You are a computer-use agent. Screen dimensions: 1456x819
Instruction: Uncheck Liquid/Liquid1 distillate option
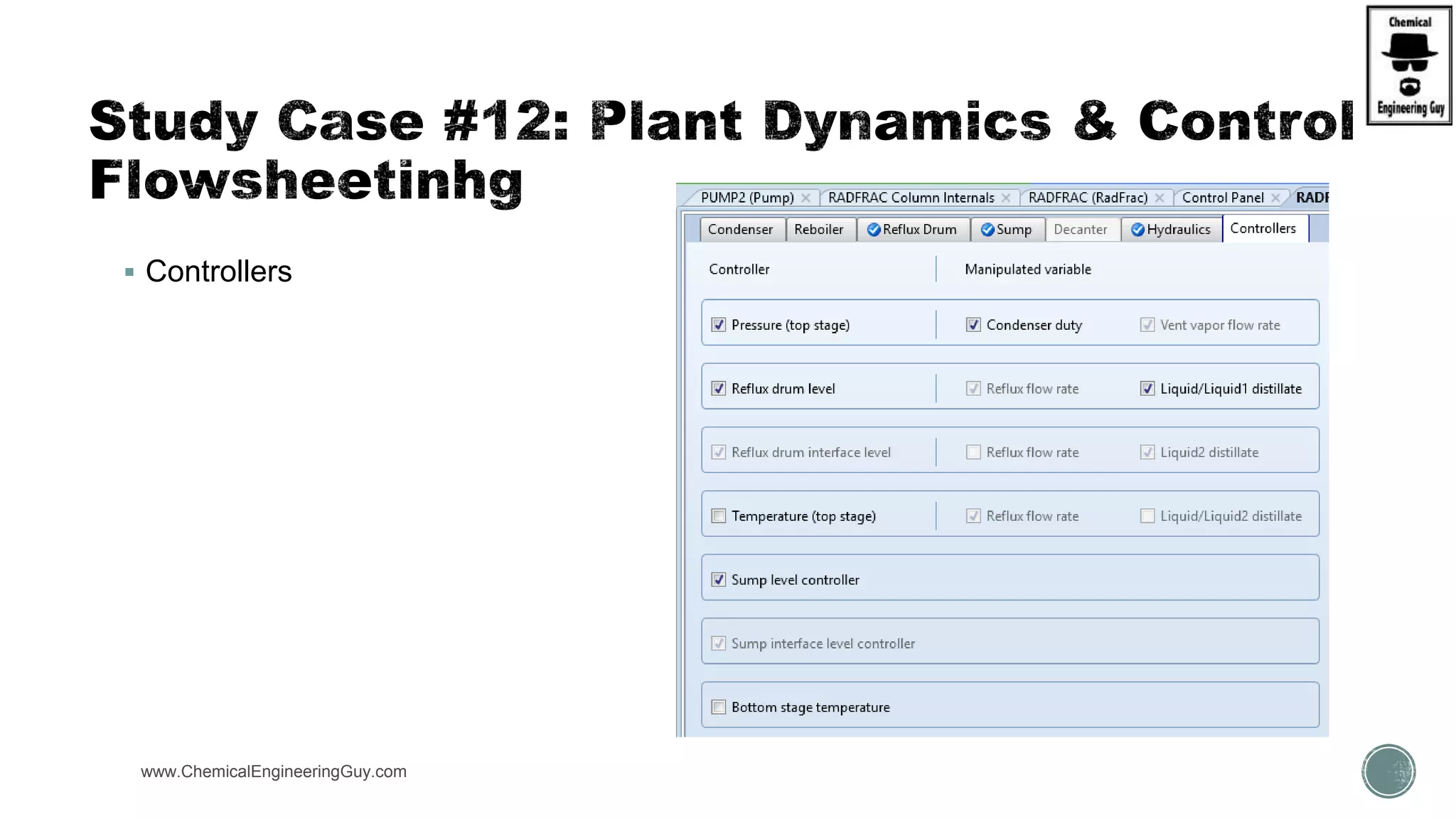pyautogui.click(x=1147, y=389)
